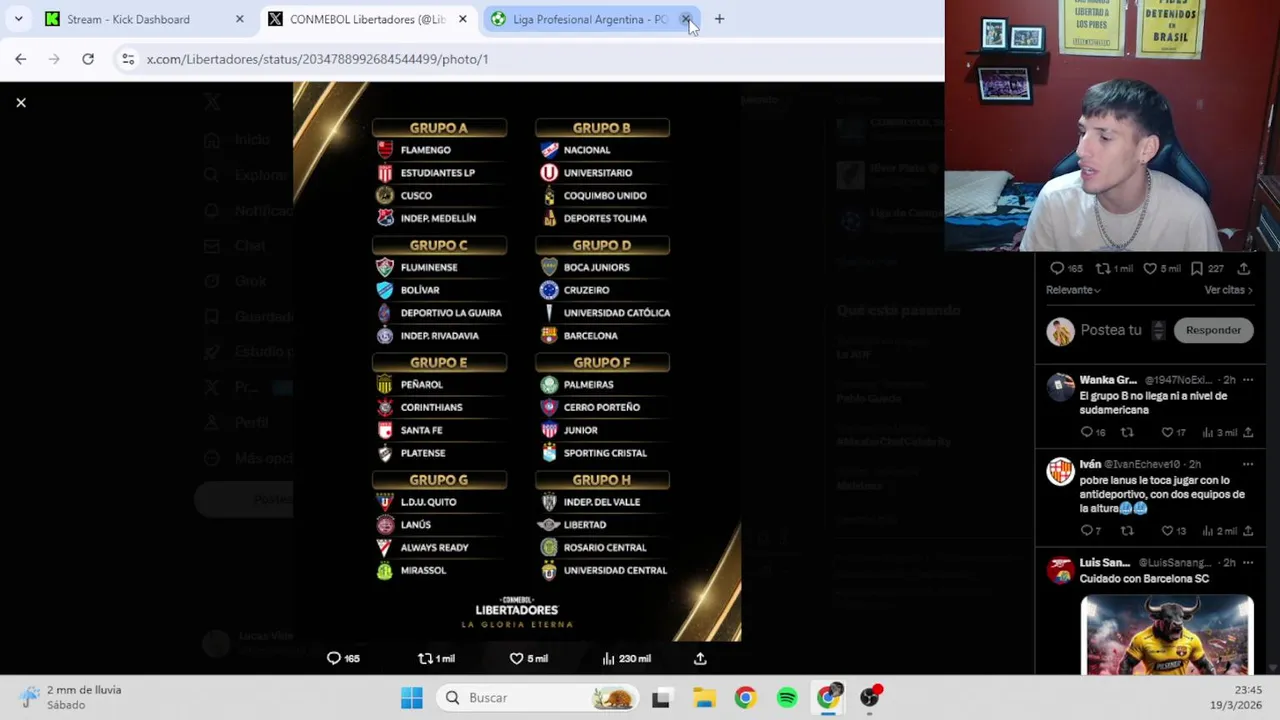Repost Iván comment
Screen dimensions: 1280x720
(x=1127, y=531)
